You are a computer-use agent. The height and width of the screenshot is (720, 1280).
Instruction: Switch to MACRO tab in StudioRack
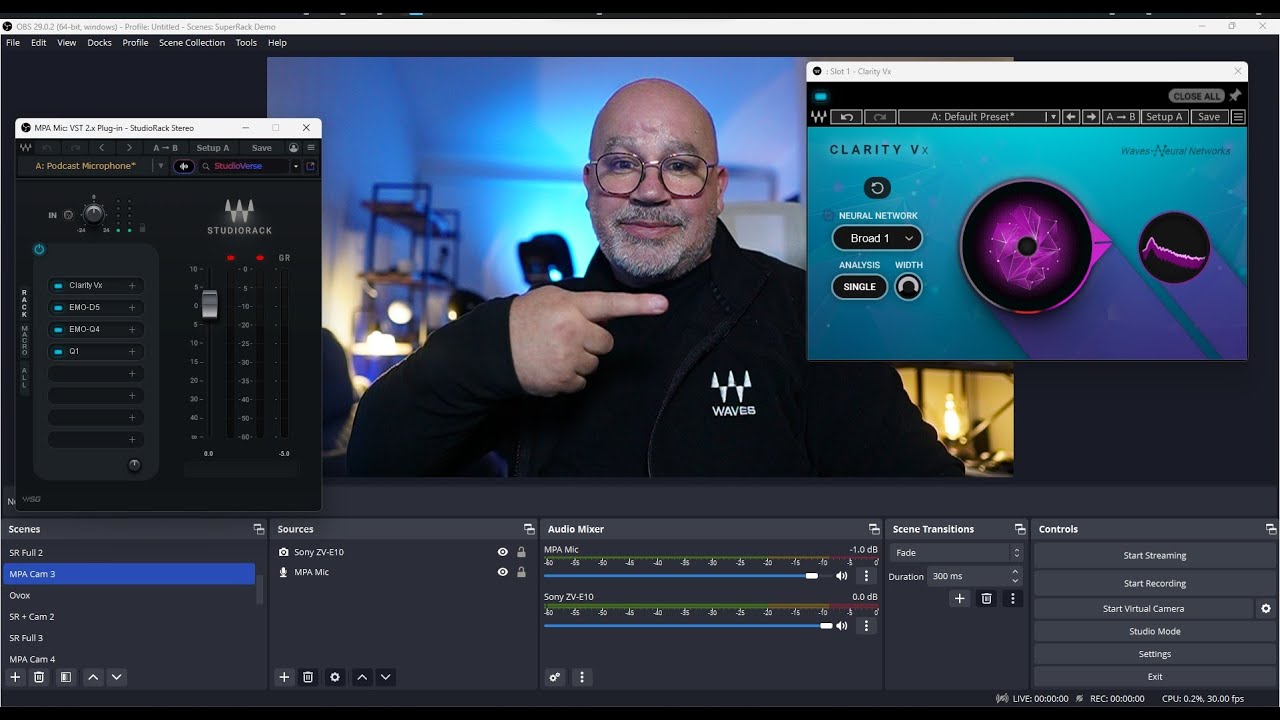click(25, 342)
